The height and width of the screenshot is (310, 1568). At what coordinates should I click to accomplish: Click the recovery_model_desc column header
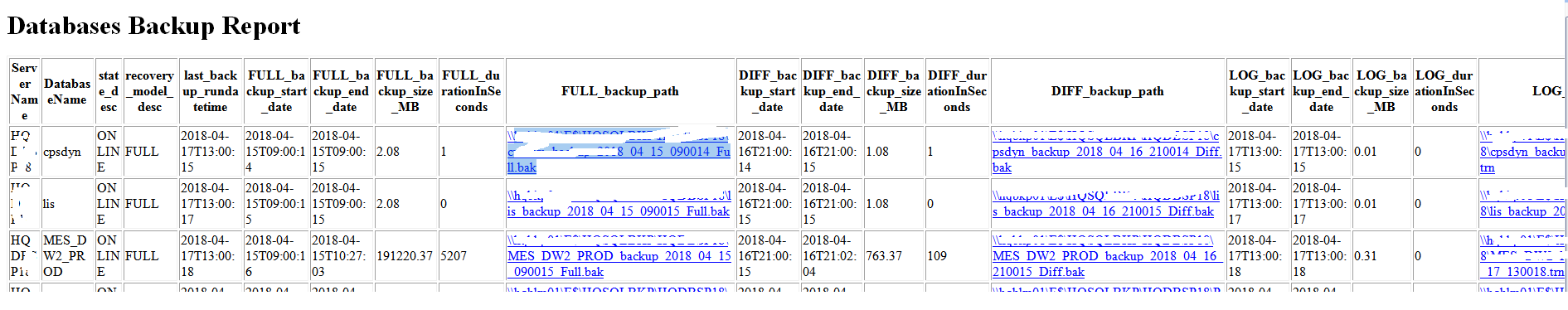click(149, 91)
